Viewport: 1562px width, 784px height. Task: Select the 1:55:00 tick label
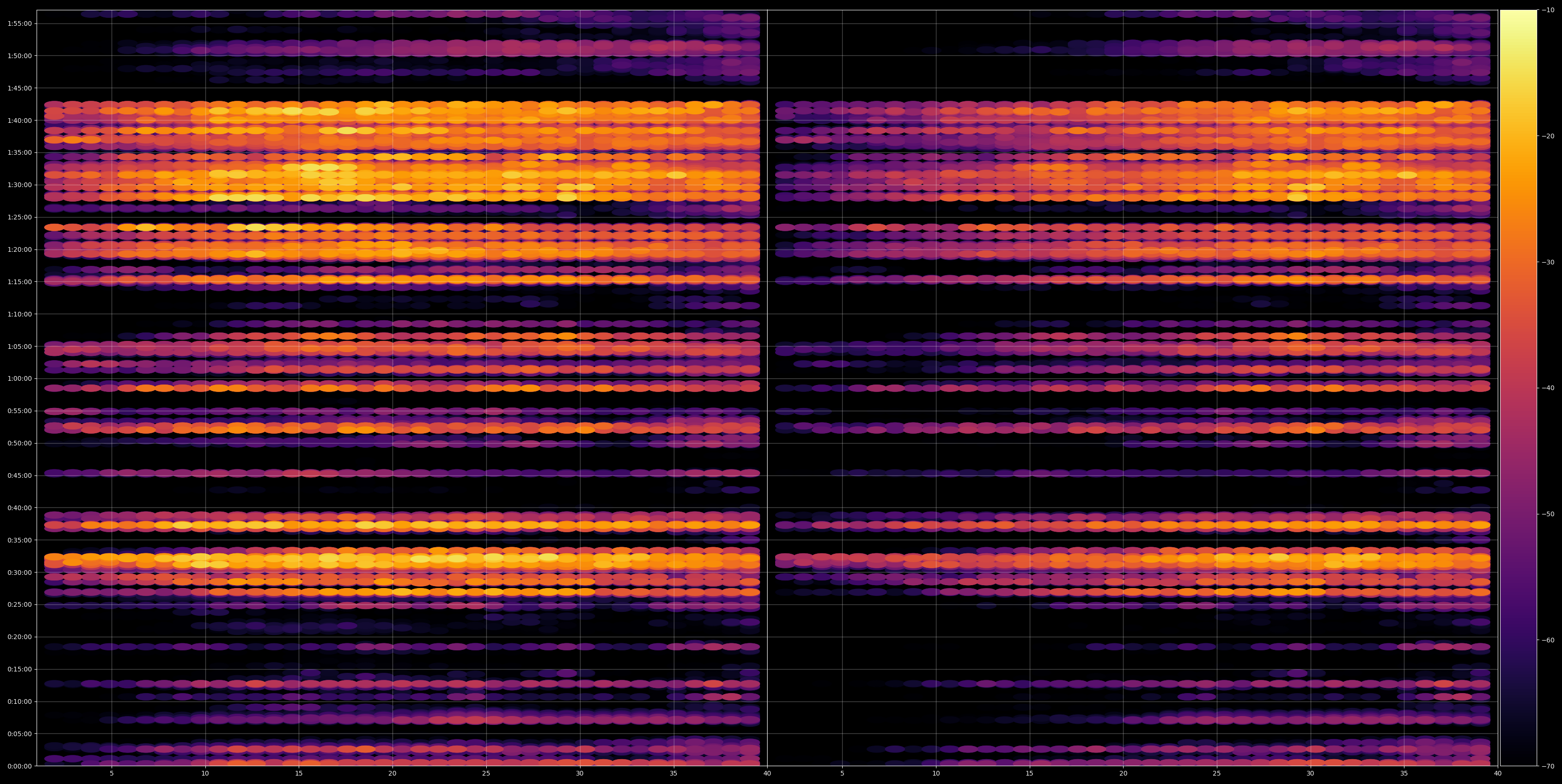click(19, 23)
